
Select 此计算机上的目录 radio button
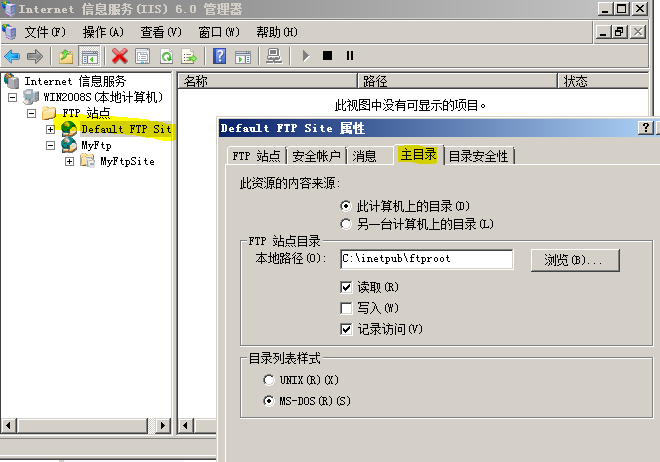pyautogui.click(x=346, y=206)
